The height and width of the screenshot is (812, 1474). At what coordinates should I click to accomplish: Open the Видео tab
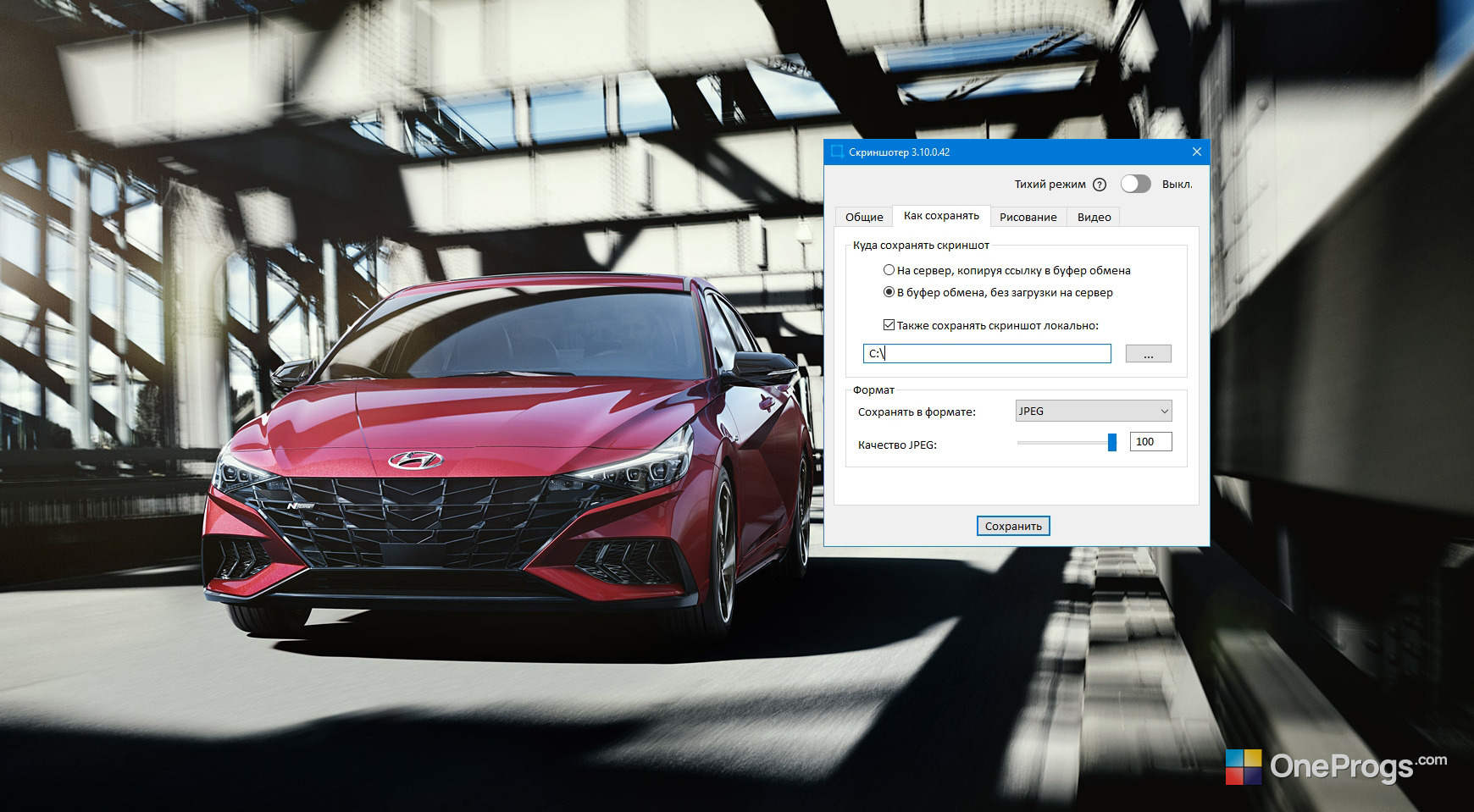pyautogui.click(x=1094, y=217)
